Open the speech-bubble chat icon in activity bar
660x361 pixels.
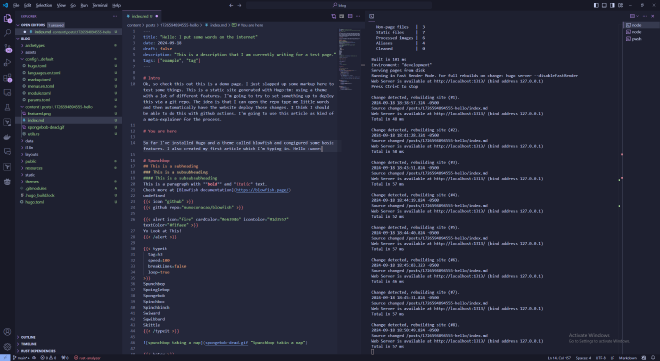click(7, 151)
